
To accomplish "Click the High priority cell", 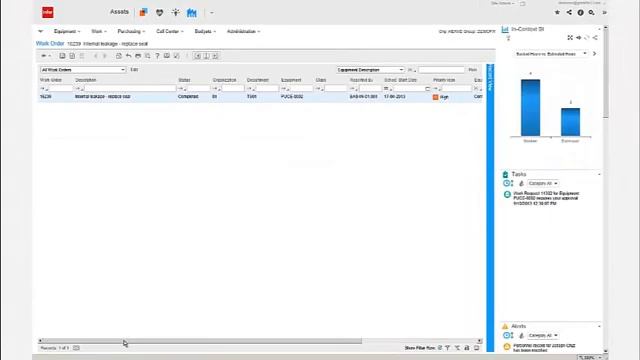I will point(441,97).
